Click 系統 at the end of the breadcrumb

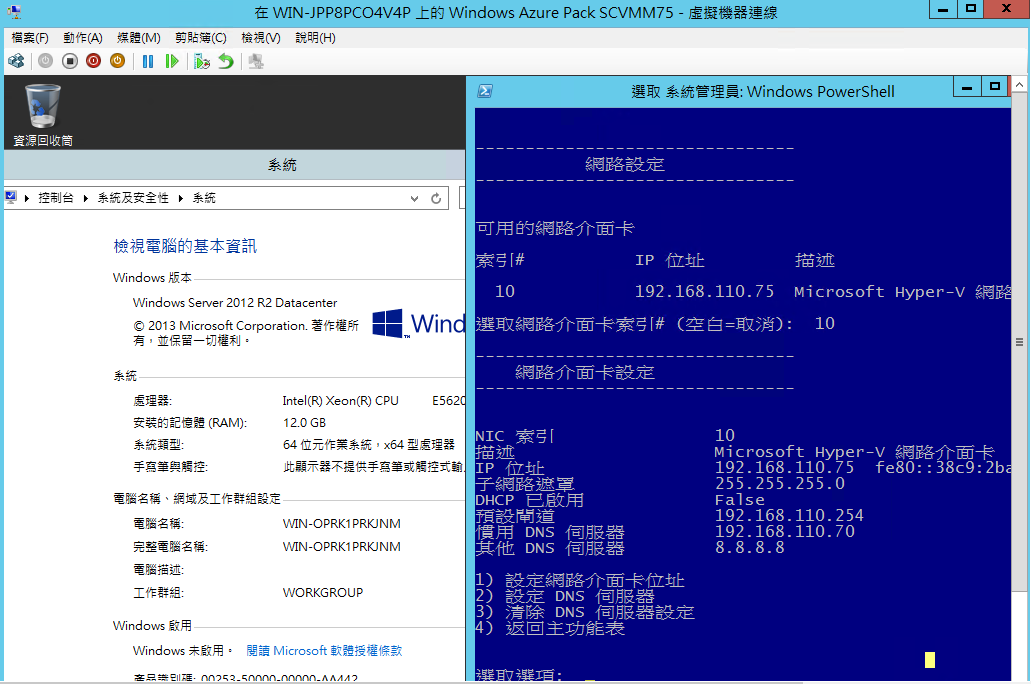click(204, 198)
